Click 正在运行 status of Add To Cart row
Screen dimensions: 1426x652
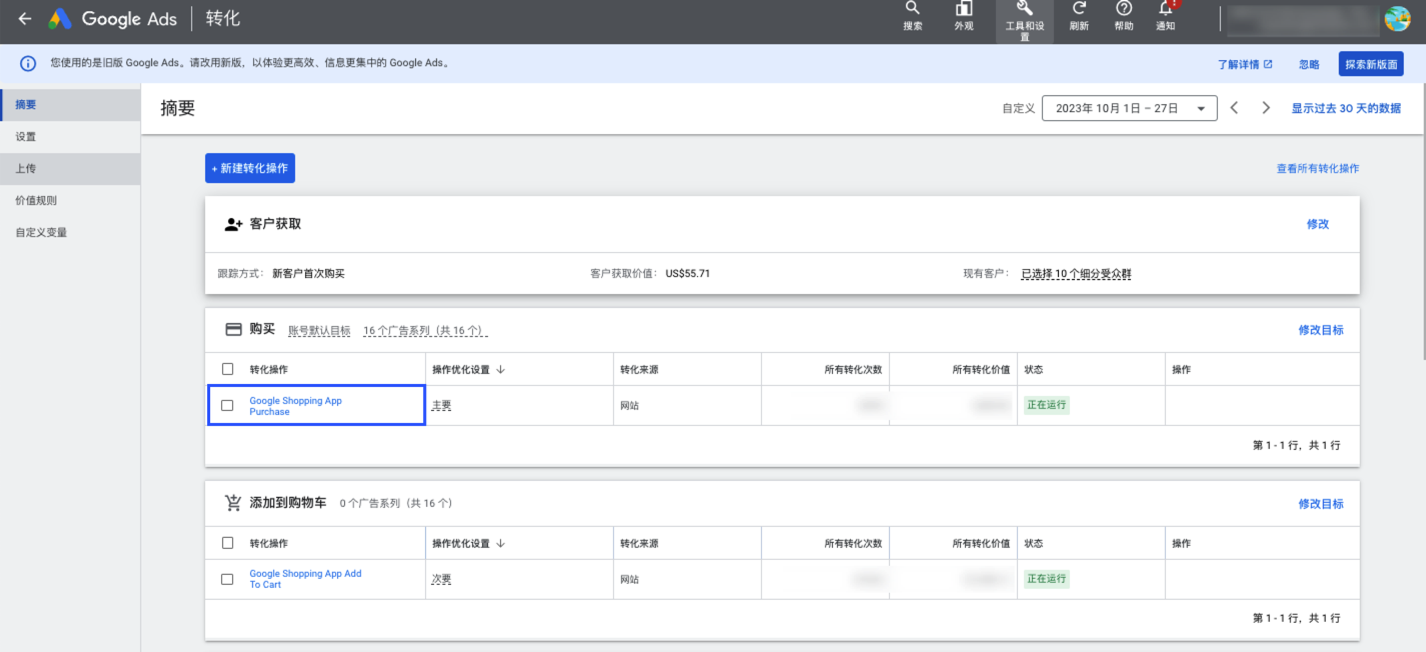pos(1046,579)
